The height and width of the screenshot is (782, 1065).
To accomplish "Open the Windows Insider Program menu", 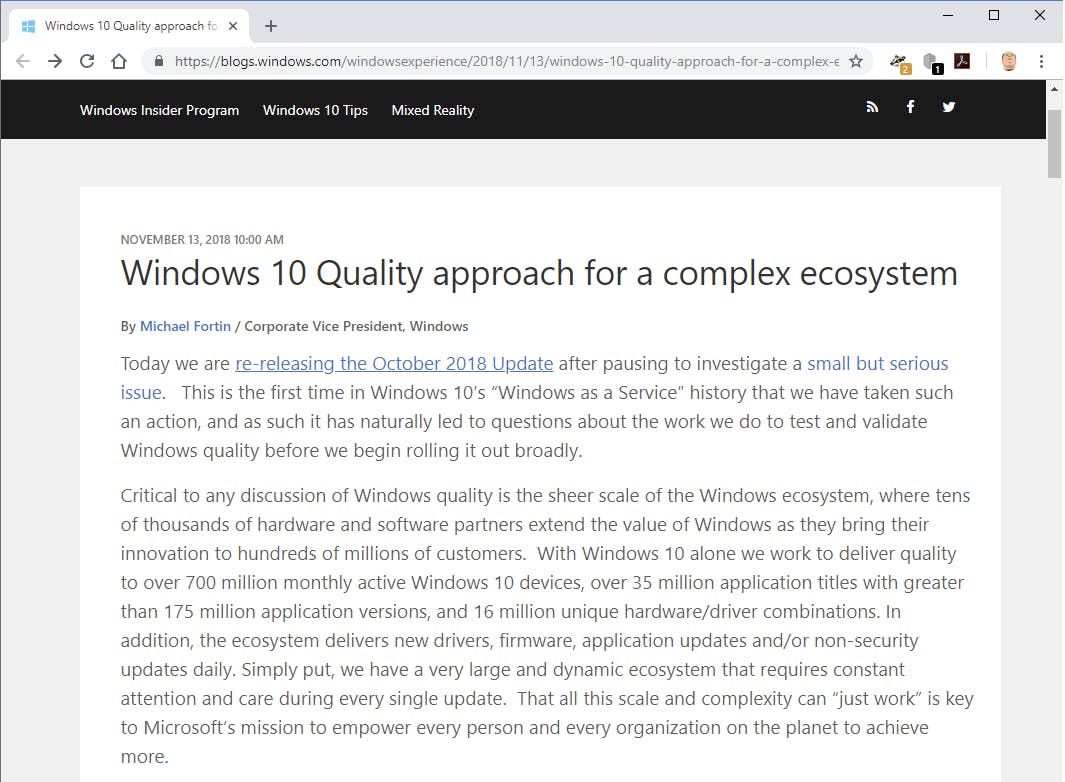I will [159, 110].
